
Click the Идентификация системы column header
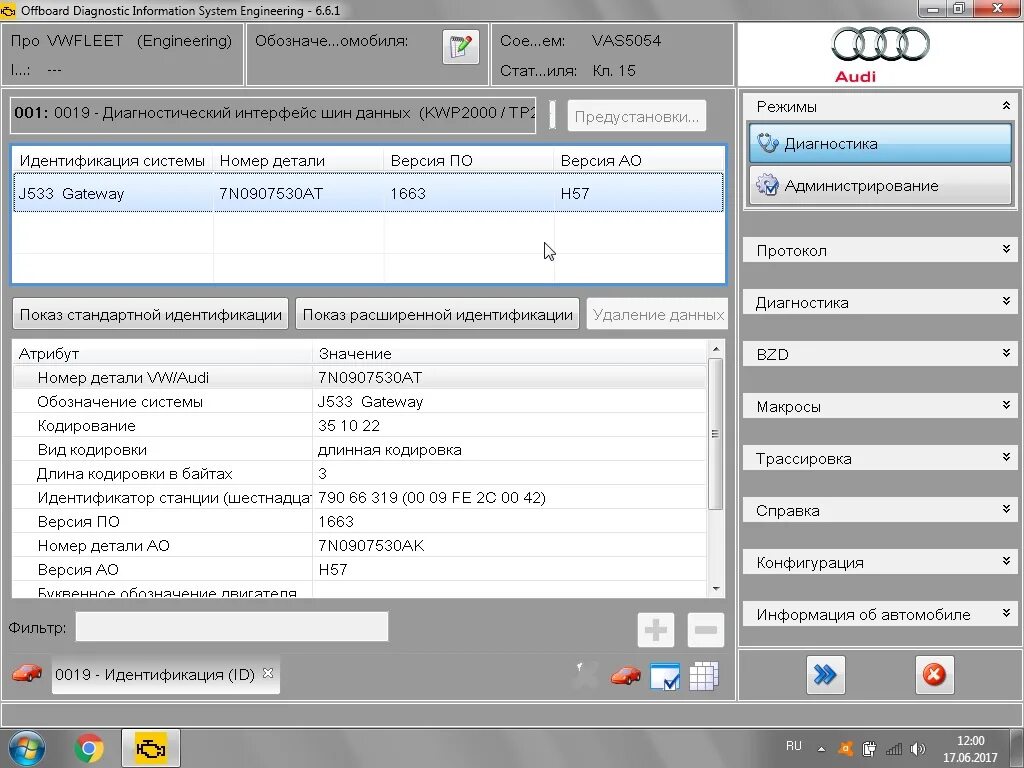pyautogui.click(x=112, y=161)
